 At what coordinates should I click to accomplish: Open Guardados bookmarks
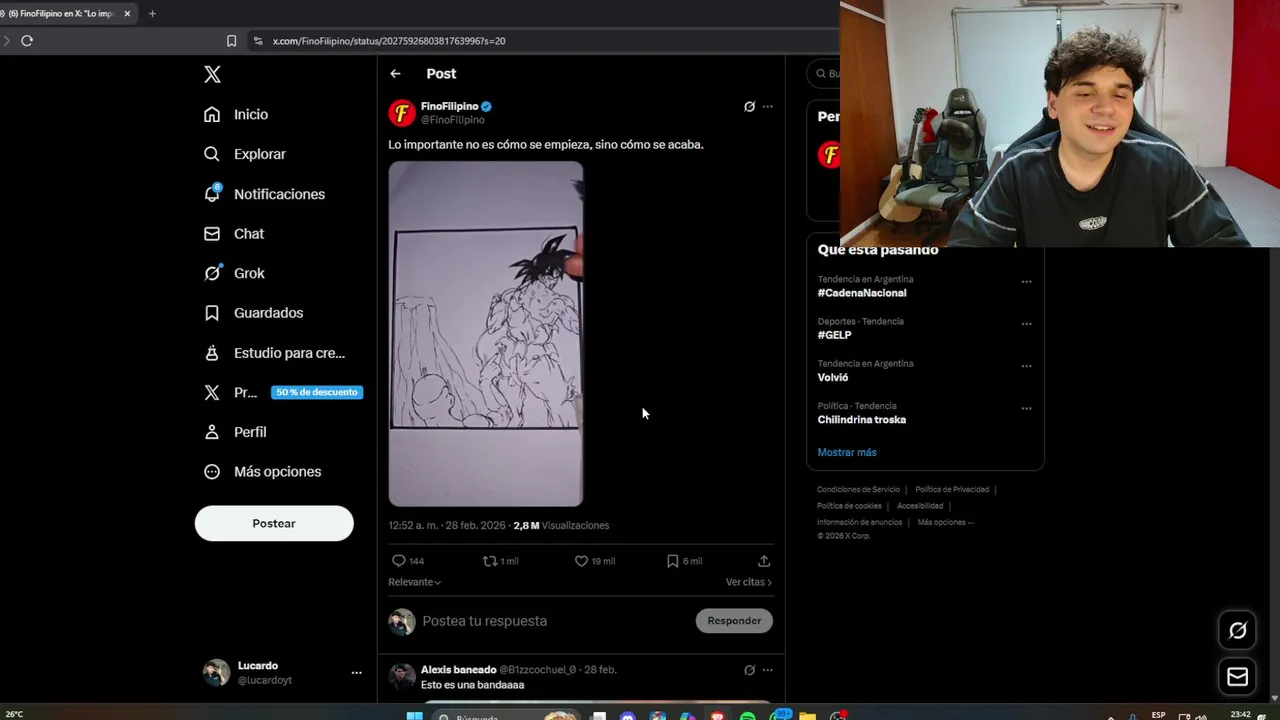254,313
